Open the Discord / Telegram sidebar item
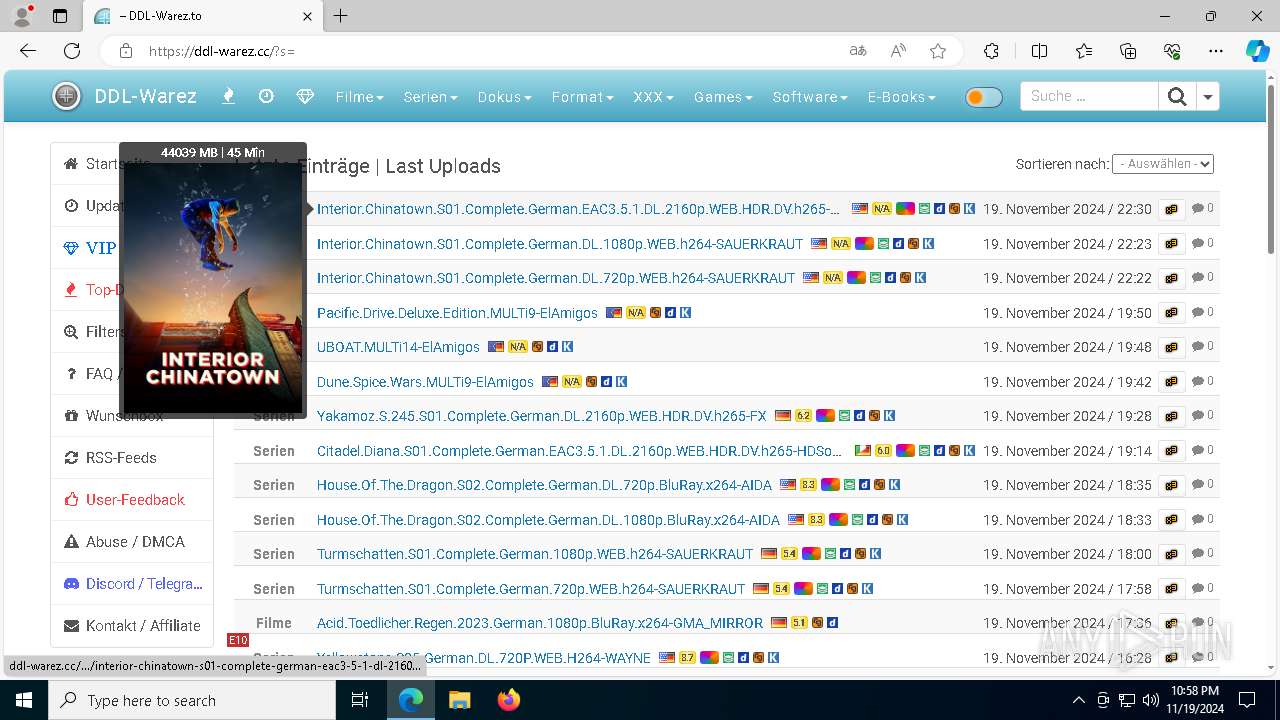 coord(132,583)
